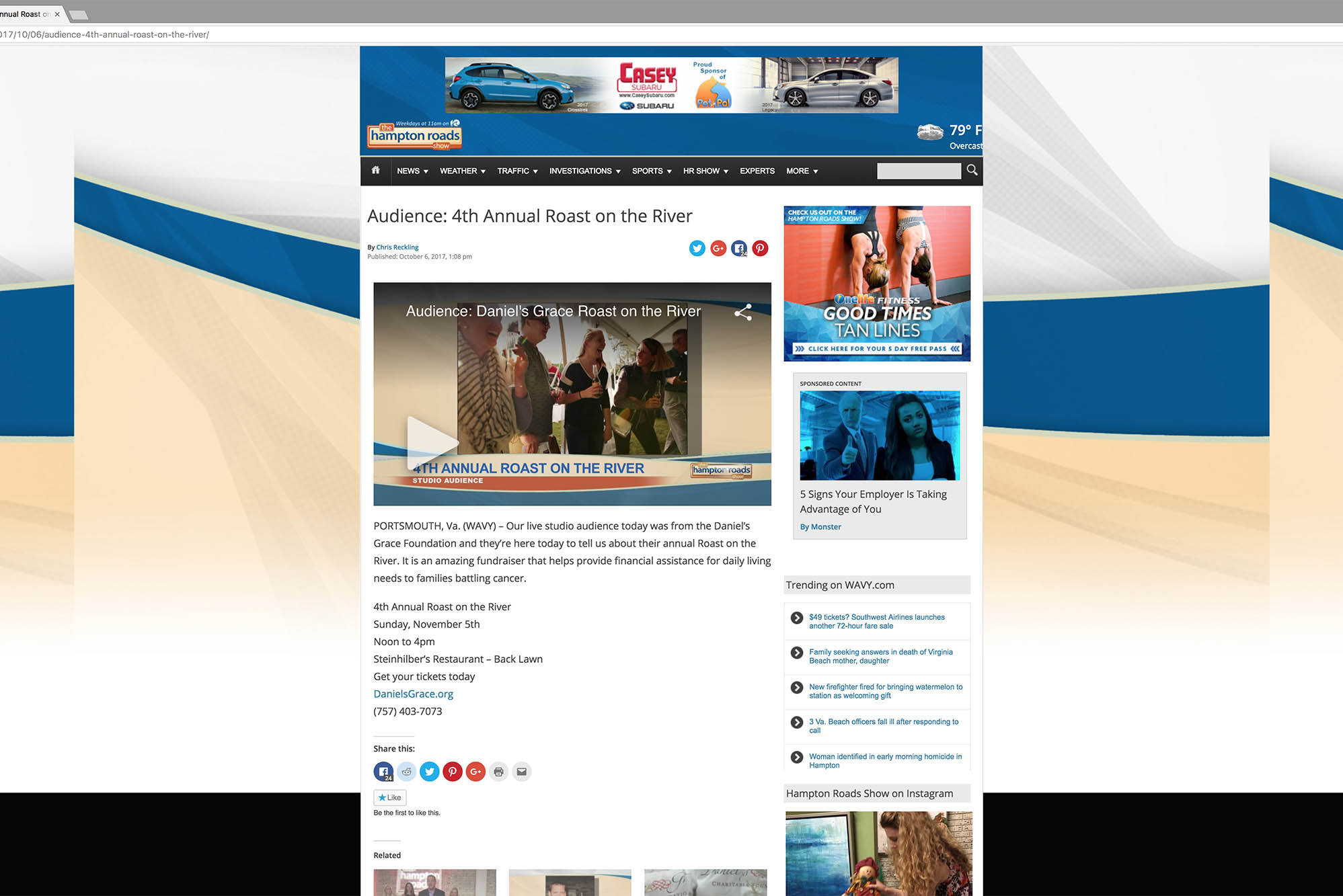Open the Instagram photo thumbnail
The image size is (1343, 896).
[879, 854]
